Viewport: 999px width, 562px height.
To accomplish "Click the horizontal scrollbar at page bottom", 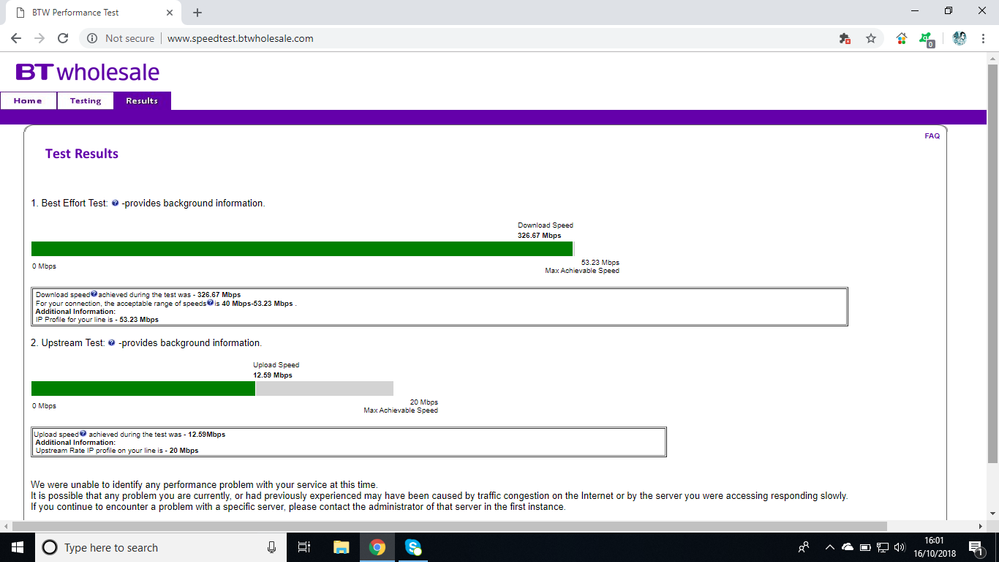I will click(450, 526).
